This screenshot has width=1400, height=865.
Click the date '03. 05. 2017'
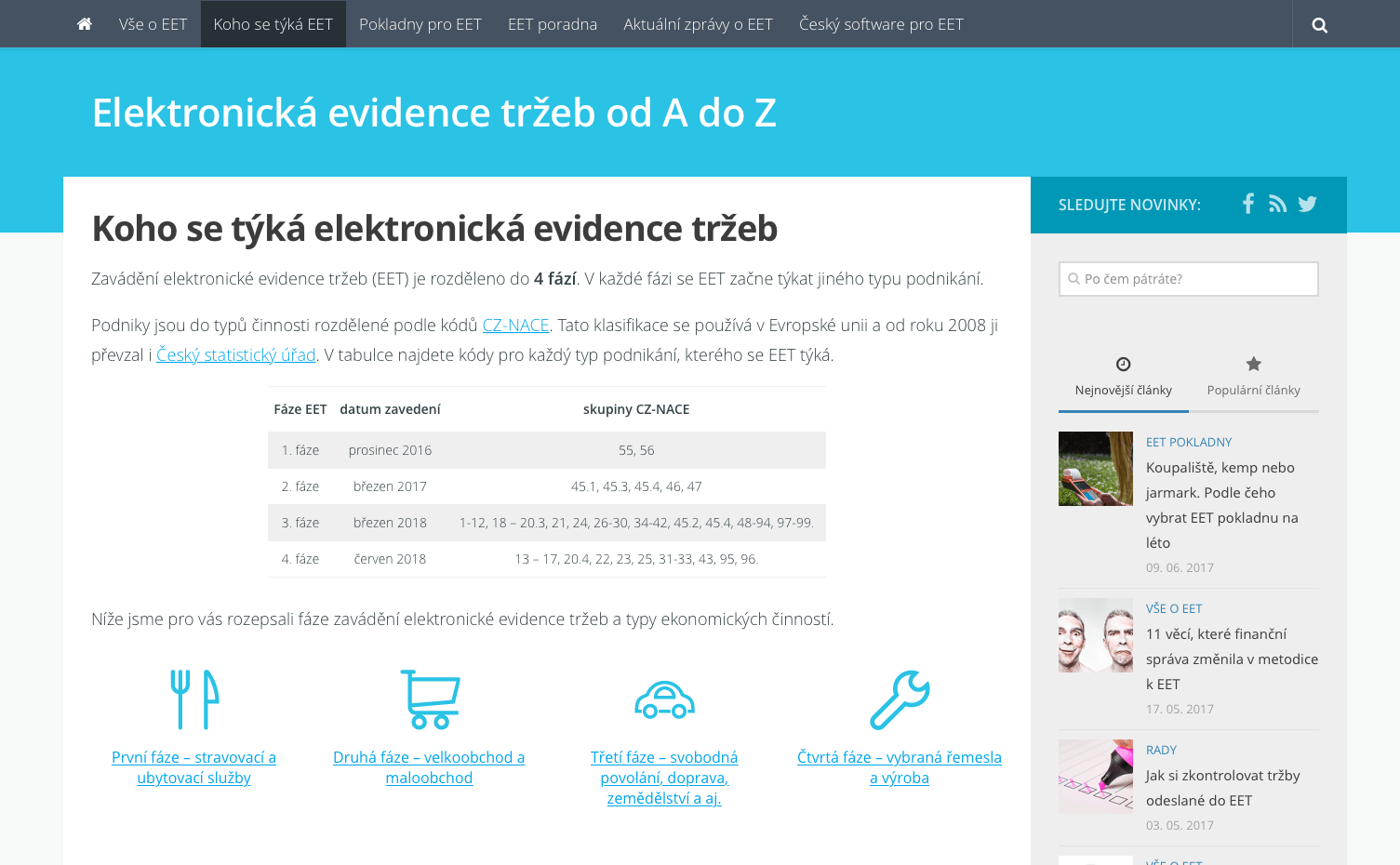(x=1180, y=825)
